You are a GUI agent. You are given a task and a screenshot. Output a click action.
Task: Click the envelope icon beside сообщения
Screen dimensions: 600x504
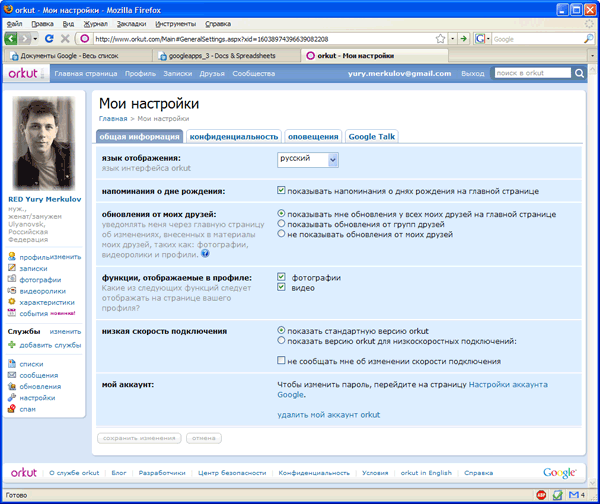click(x=12, y=375)
